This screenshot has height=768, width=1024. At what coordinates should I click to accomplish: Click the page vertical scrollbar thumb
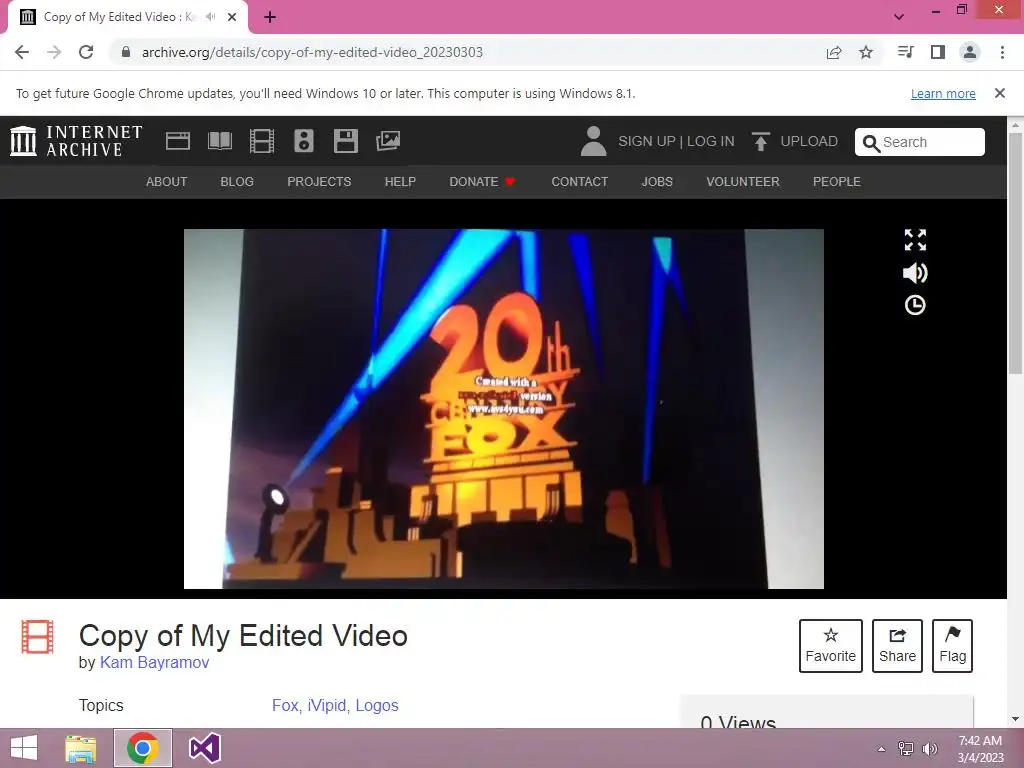click(1016, 253)
